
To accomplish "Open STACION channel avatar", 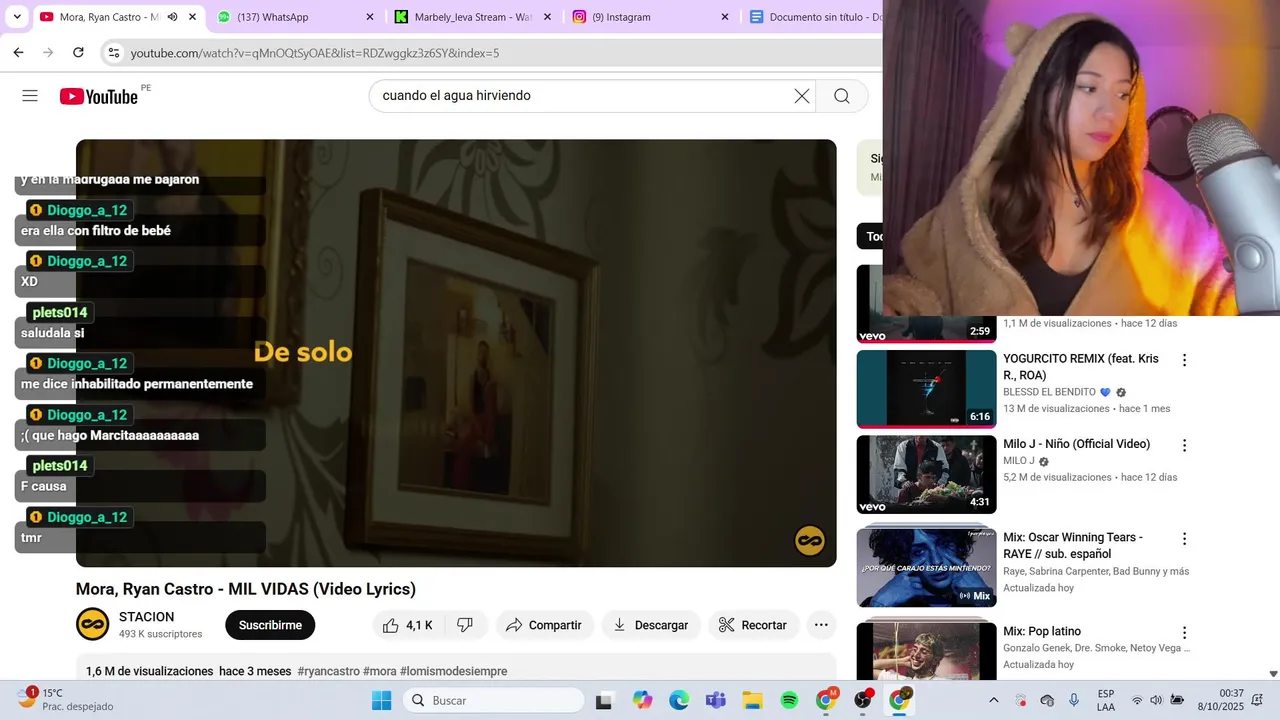I will [x=93, y=624].
